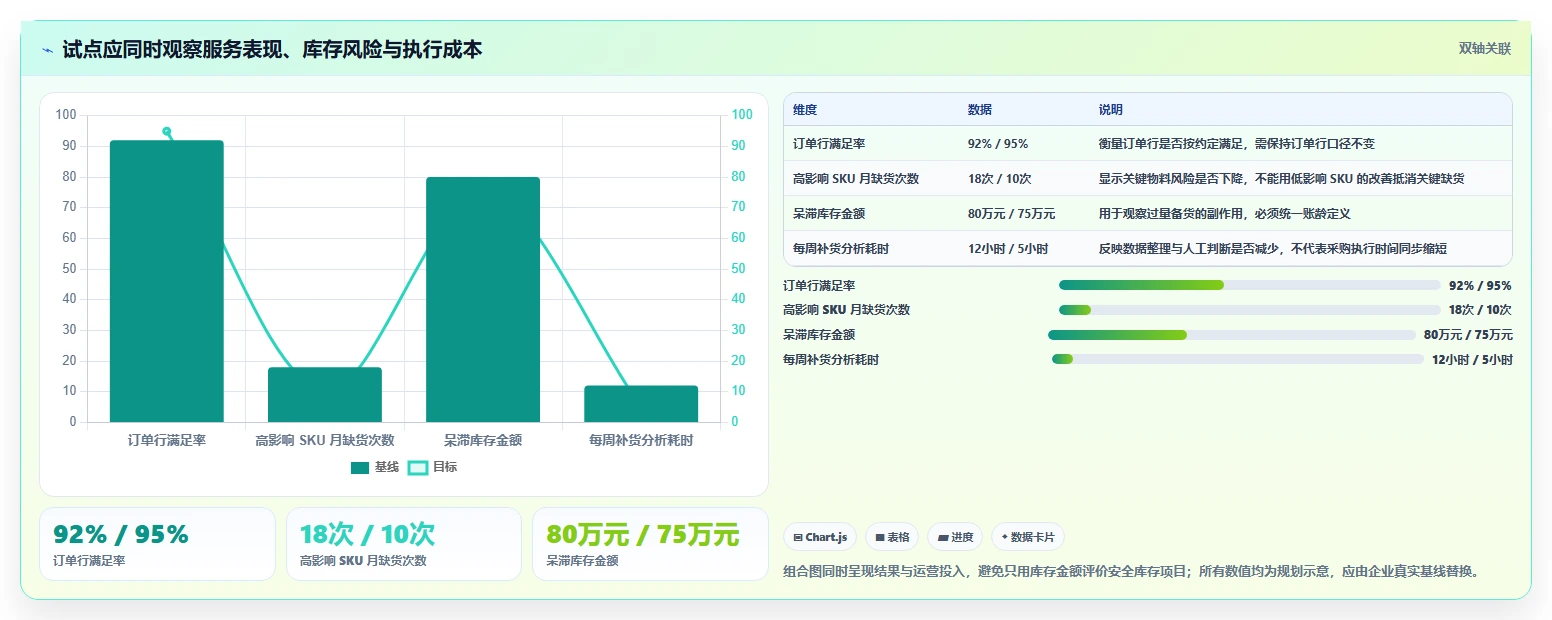Click the 呆滞库存金额 bar in the chart

click(x=483, y=300)
